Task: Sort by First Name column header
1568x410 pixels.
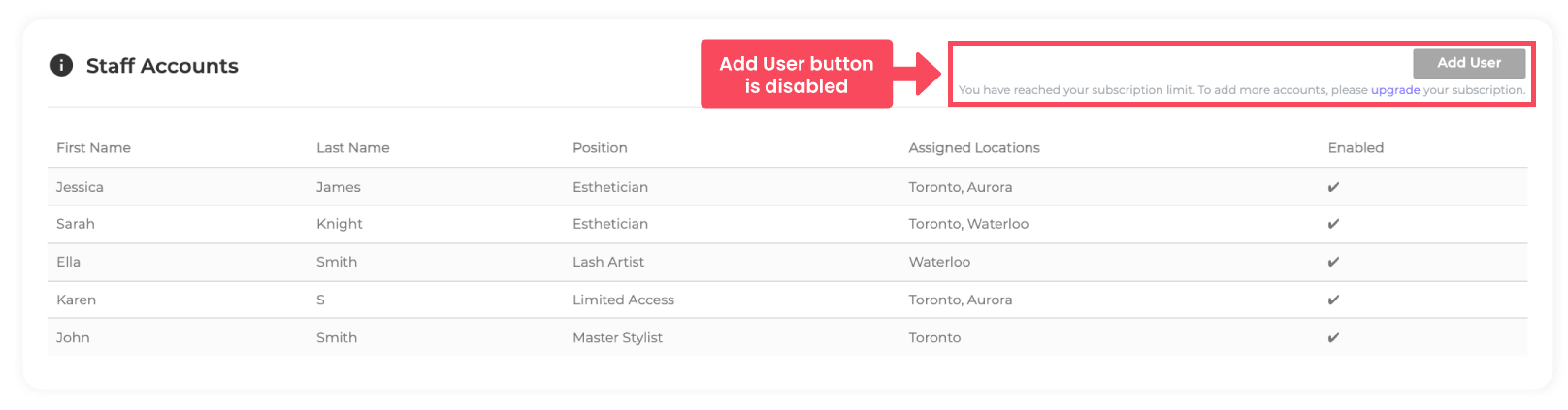Action: click(93, 148)
